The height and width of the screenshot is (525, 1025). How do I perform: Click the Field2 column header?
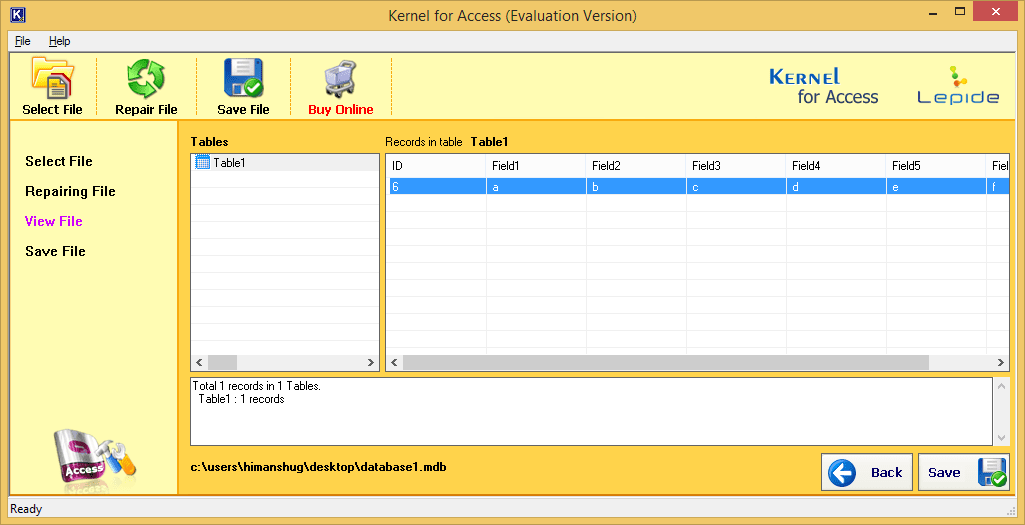(636, 166)
